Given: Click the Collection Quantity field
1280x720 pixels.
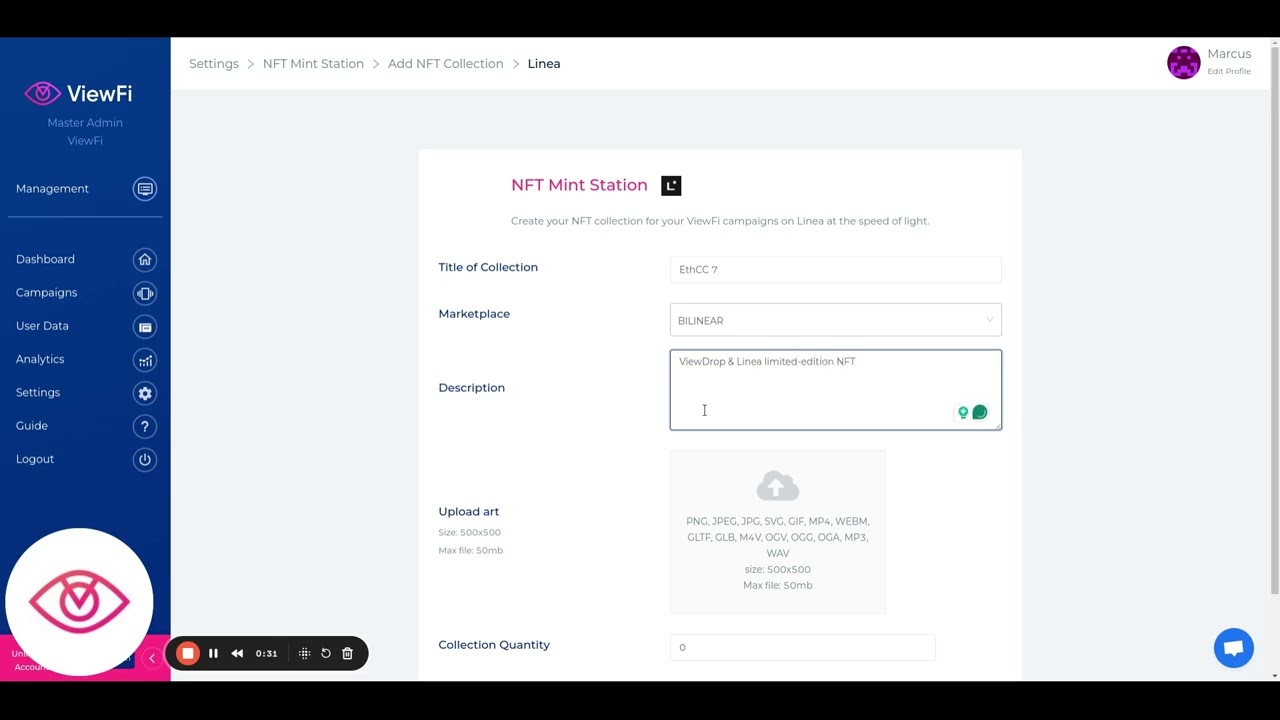Looking at the screenshot, I should pos(803,647).
